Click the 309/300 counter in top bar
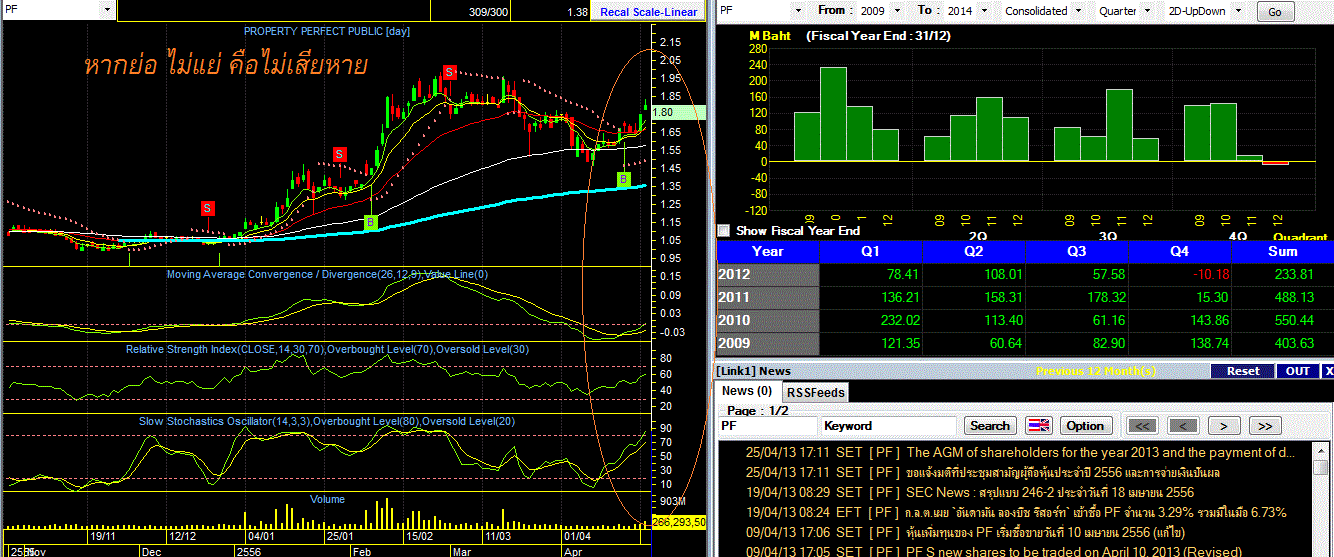 487,11
